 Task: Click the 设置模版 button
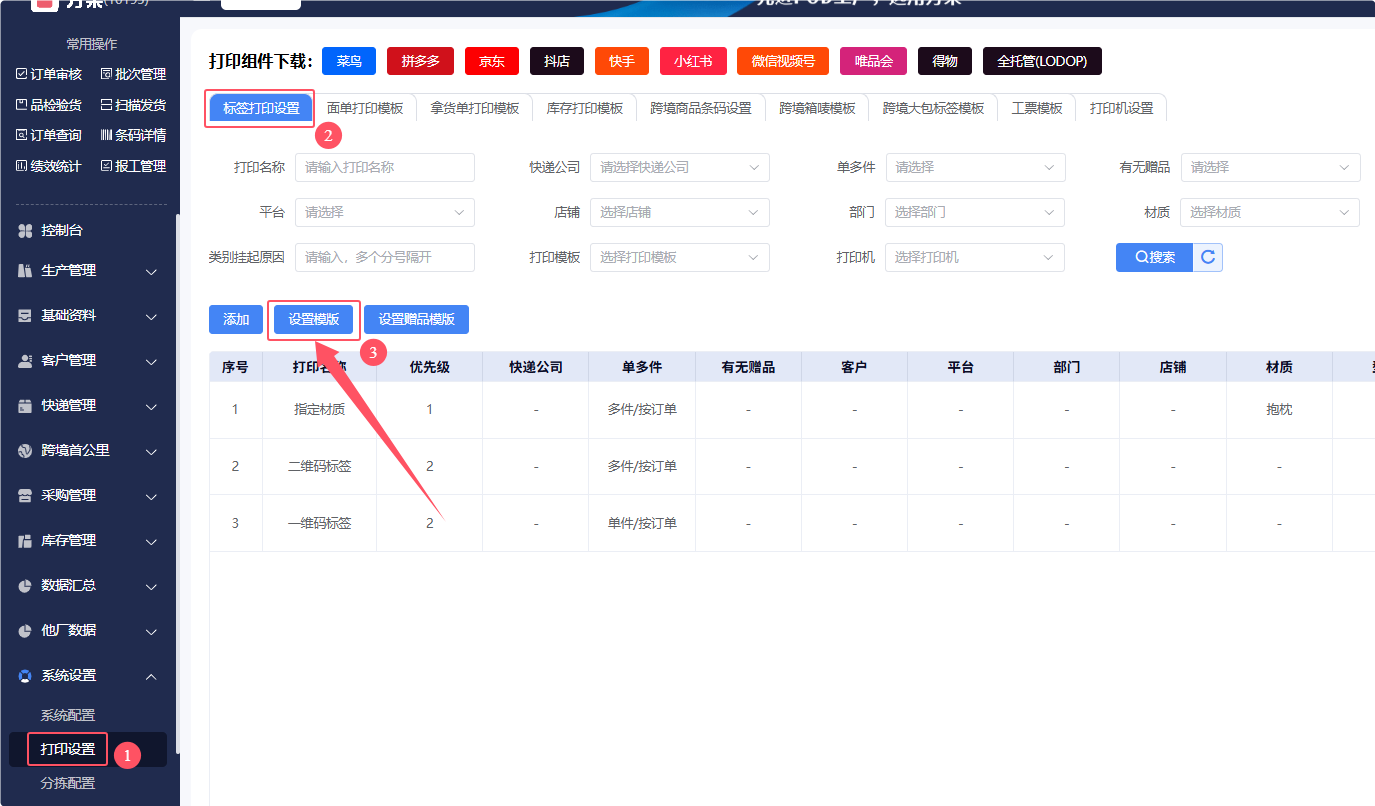314,319
